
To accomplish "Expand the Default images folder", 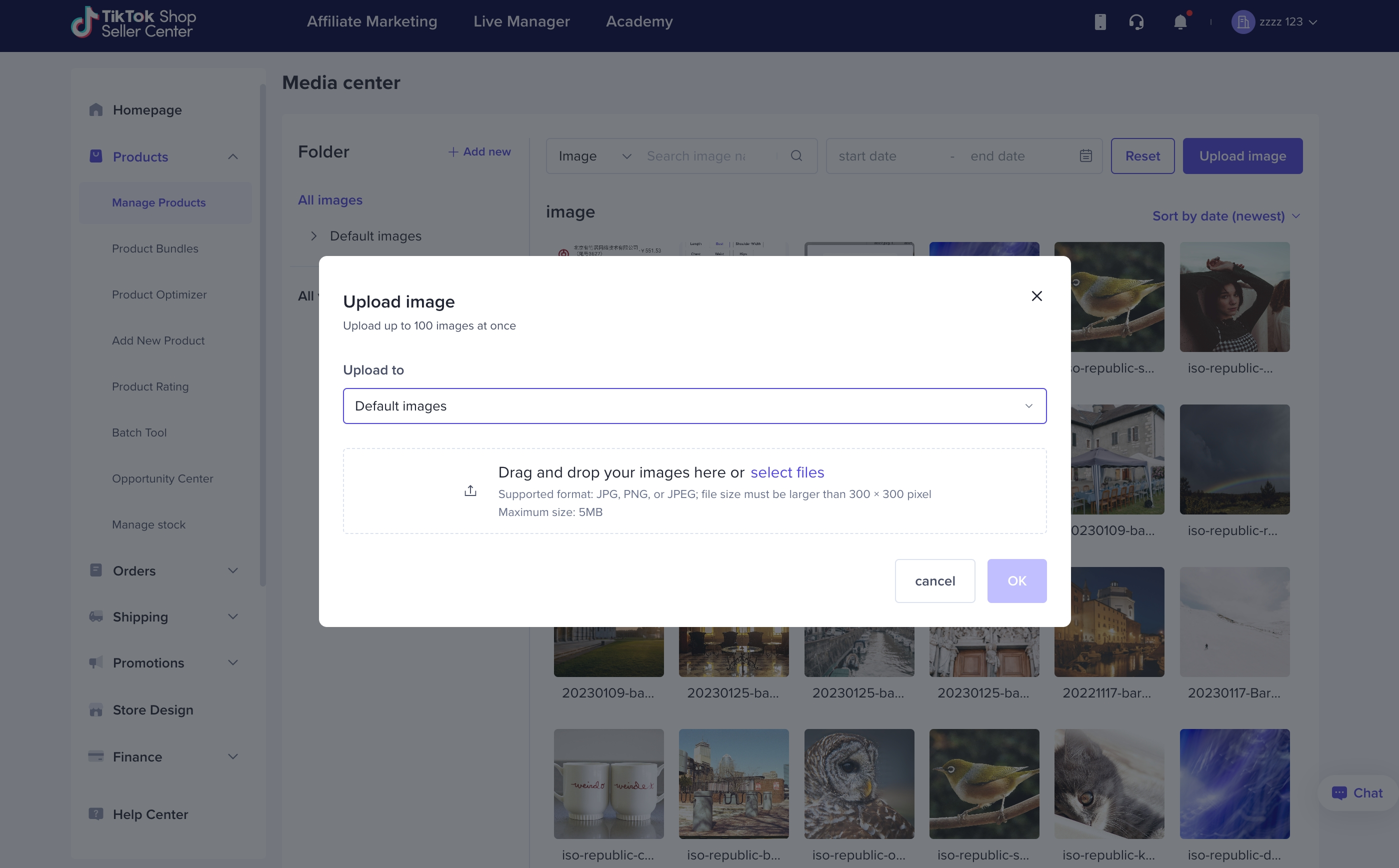I will point(313,236).
